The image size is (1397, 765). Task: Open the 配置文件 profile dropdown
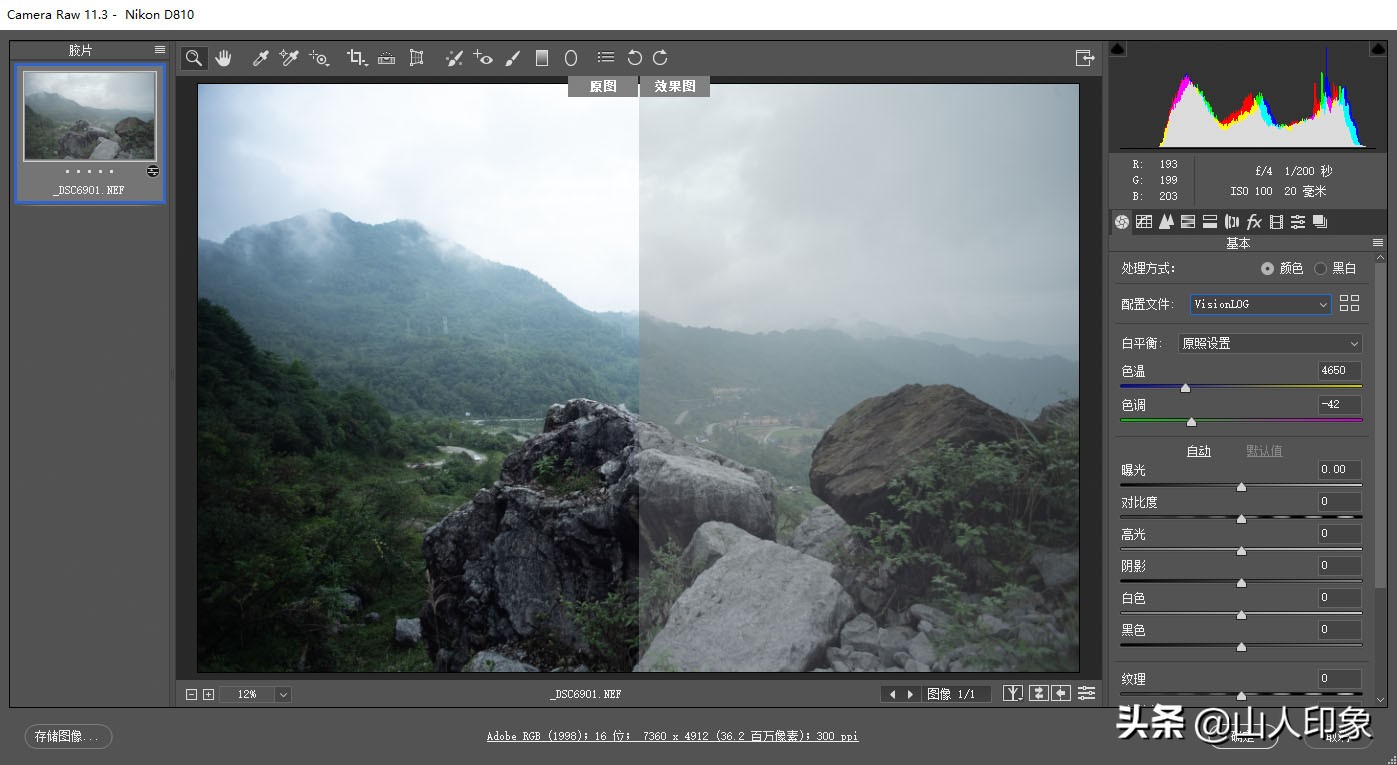point(1260,304)
